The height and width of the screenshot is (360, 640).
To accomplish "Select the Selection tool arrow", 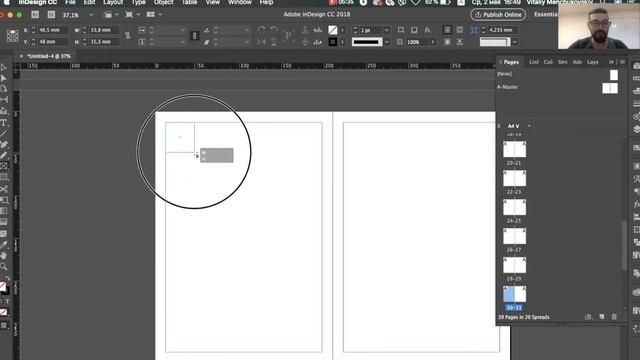I will point(4,67).
